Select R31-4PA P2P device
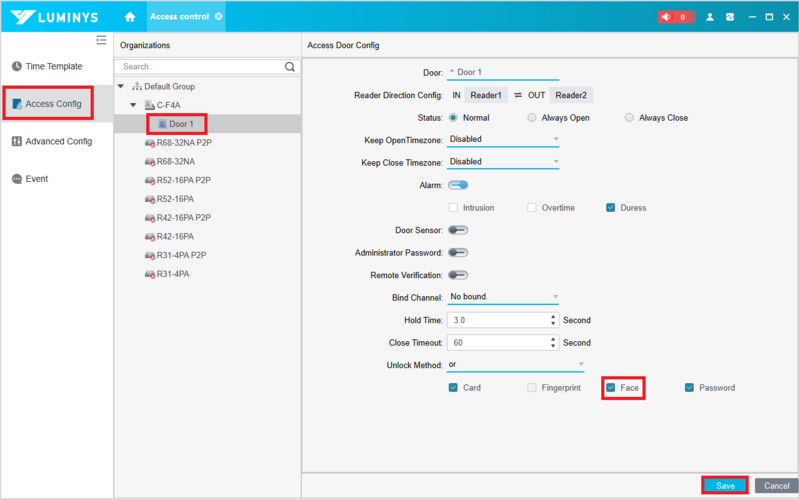This screenshot has height=500, width=800. coord(181,255)
